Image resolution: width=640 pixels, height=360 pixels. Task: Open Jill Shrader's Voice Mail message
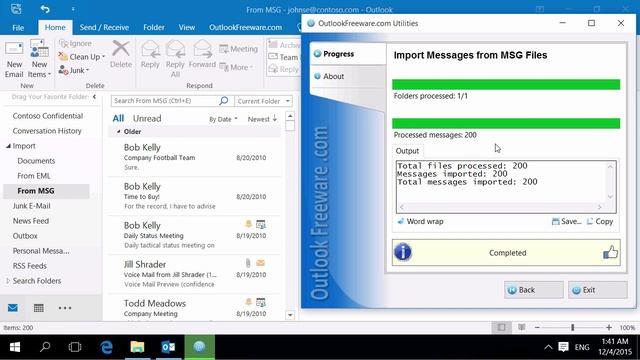195,274
